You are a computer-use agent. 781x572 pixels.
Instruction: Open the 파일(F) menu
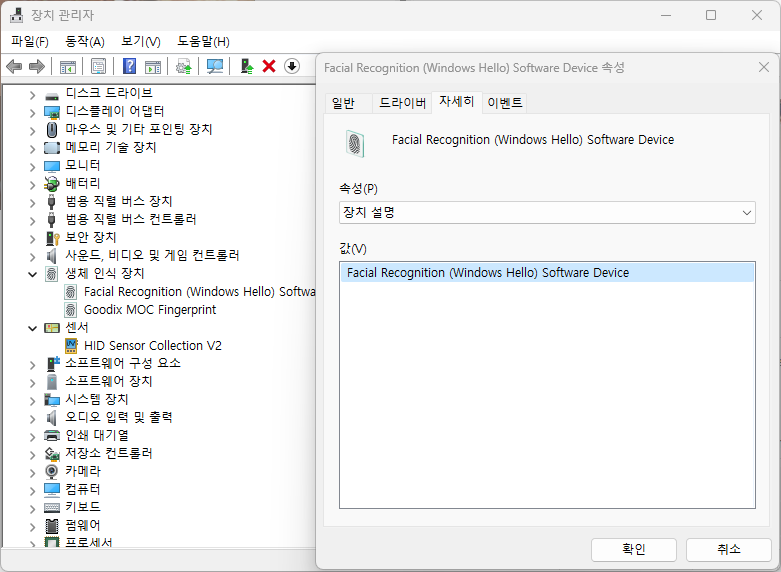tap(30, 41)
